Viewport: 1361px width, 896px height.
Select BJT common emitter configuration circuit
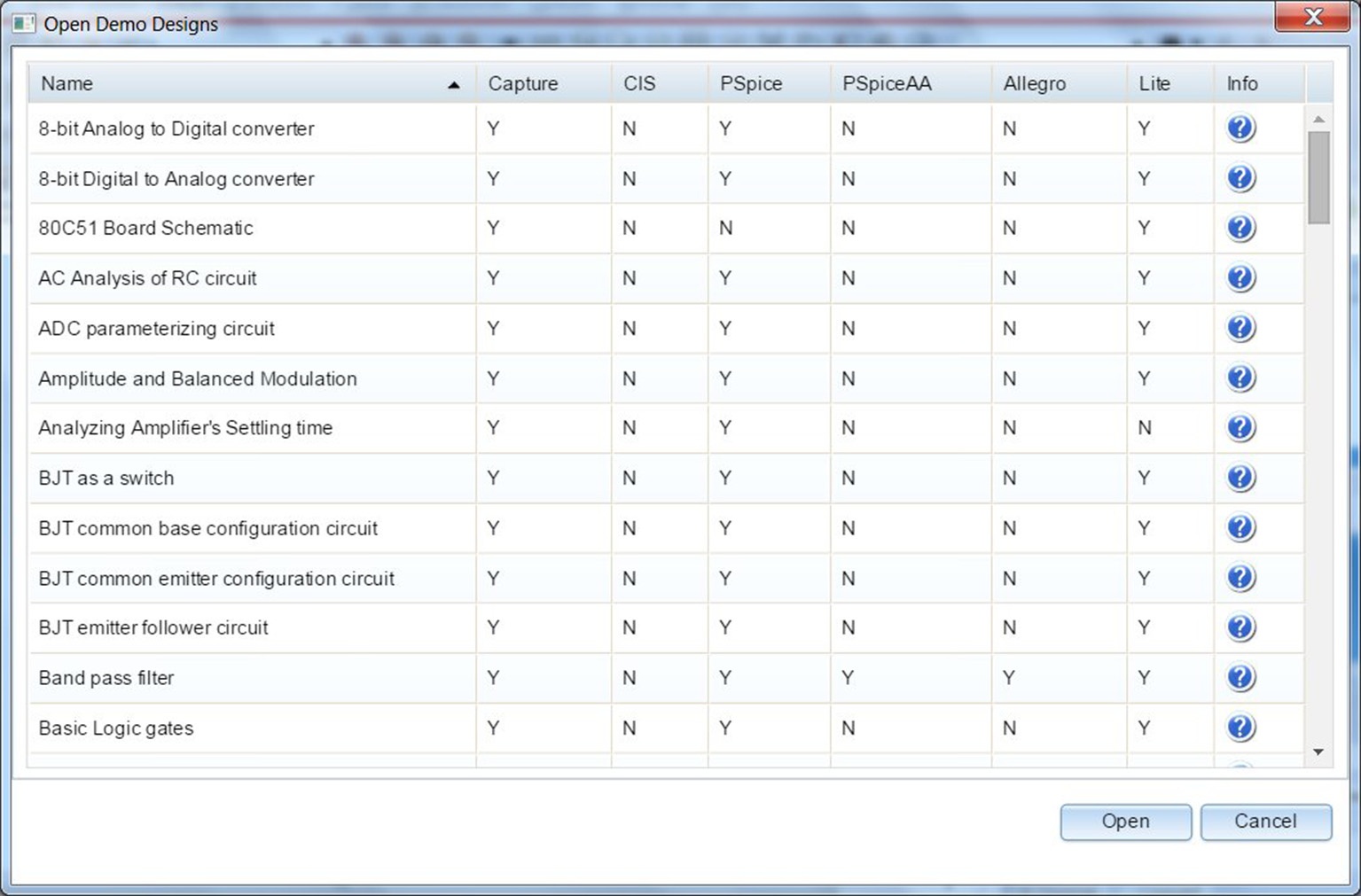pyautogui.click(x=666, y=578)
